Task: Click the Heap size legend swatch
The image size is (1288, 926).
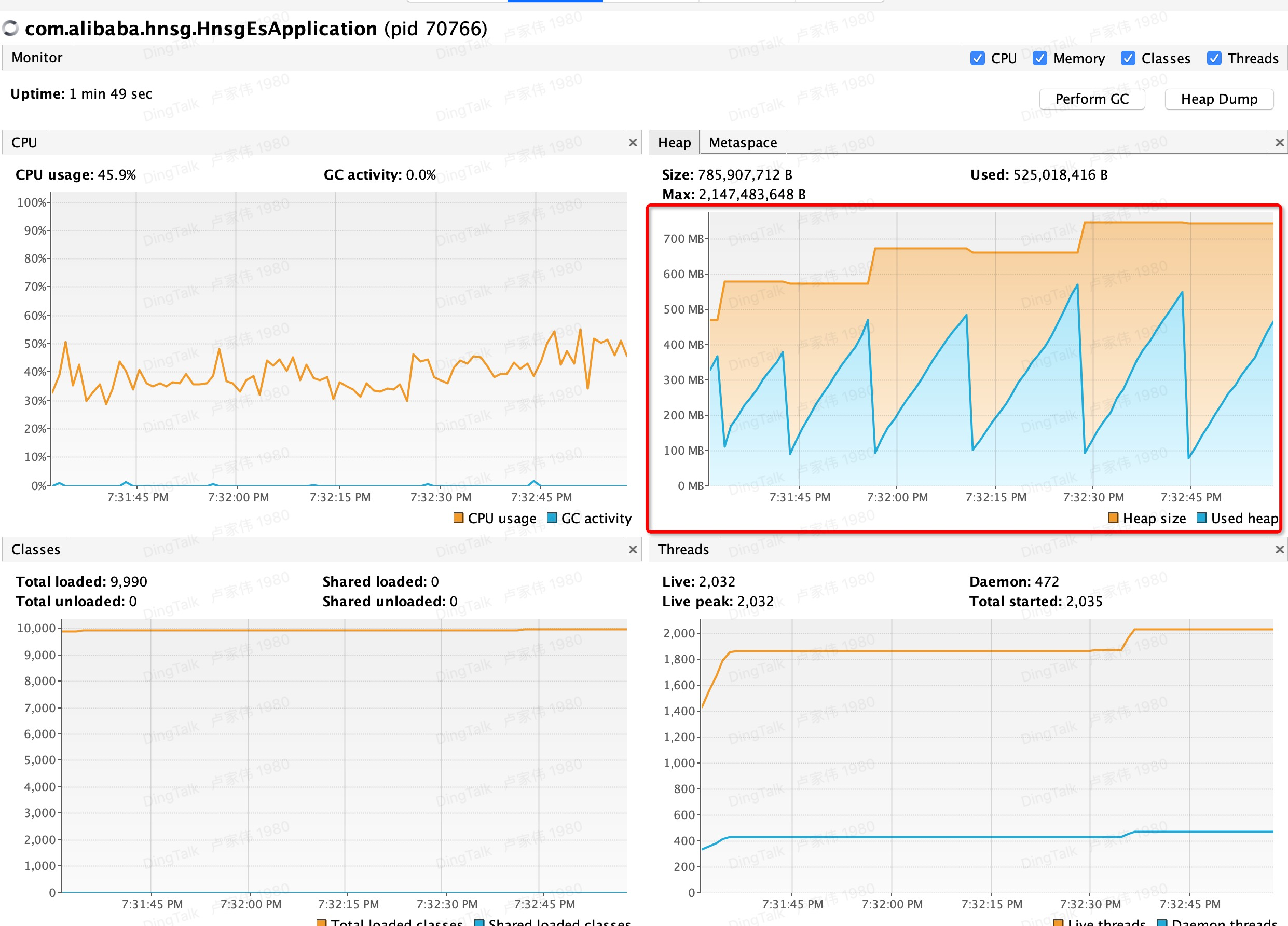Action: [1113, 518]
